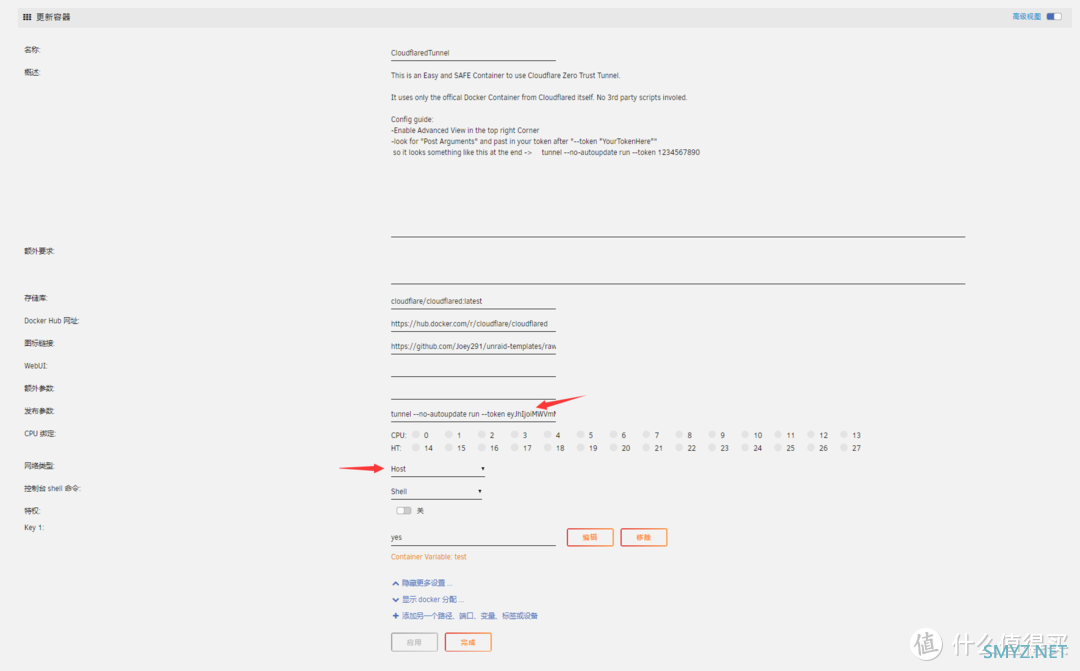Click the grey apply button
The width and height of the screenshot is (1080, 671).
click(414, 642)
